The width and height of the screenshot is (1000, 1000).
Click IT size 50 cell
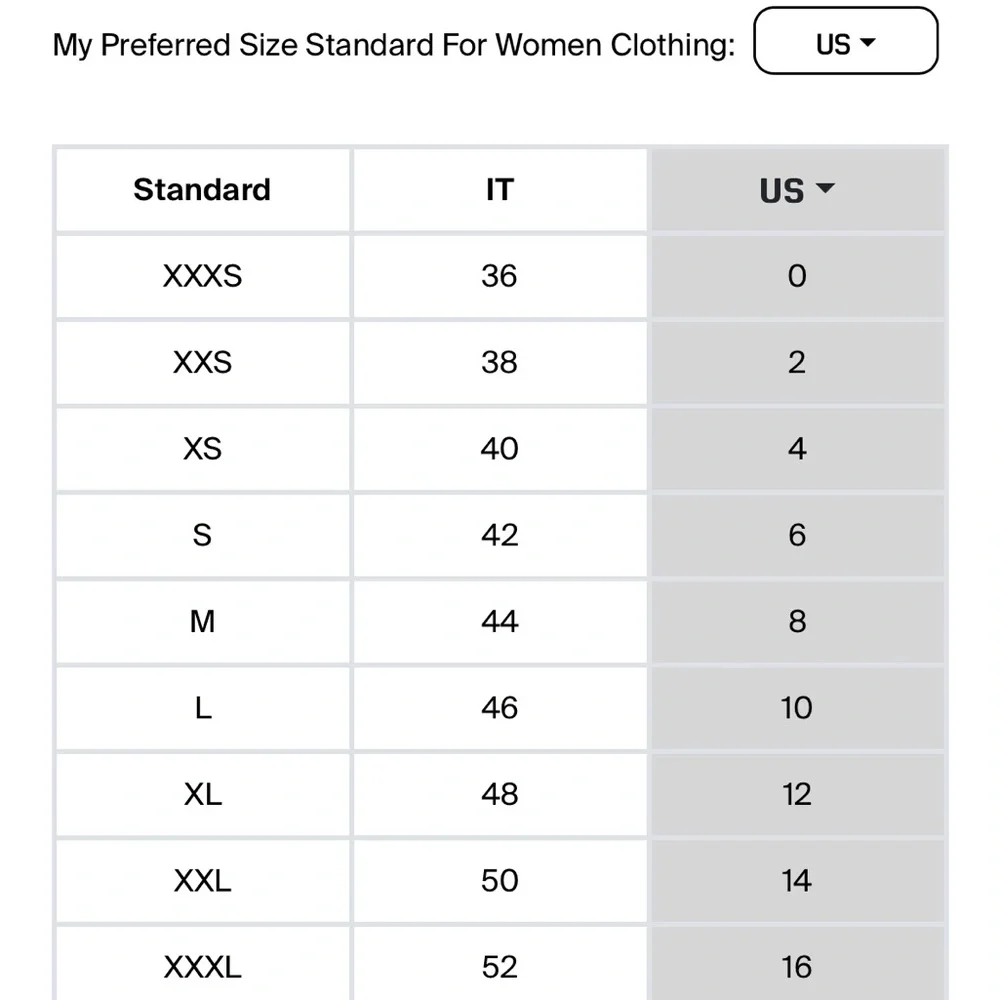499,881
